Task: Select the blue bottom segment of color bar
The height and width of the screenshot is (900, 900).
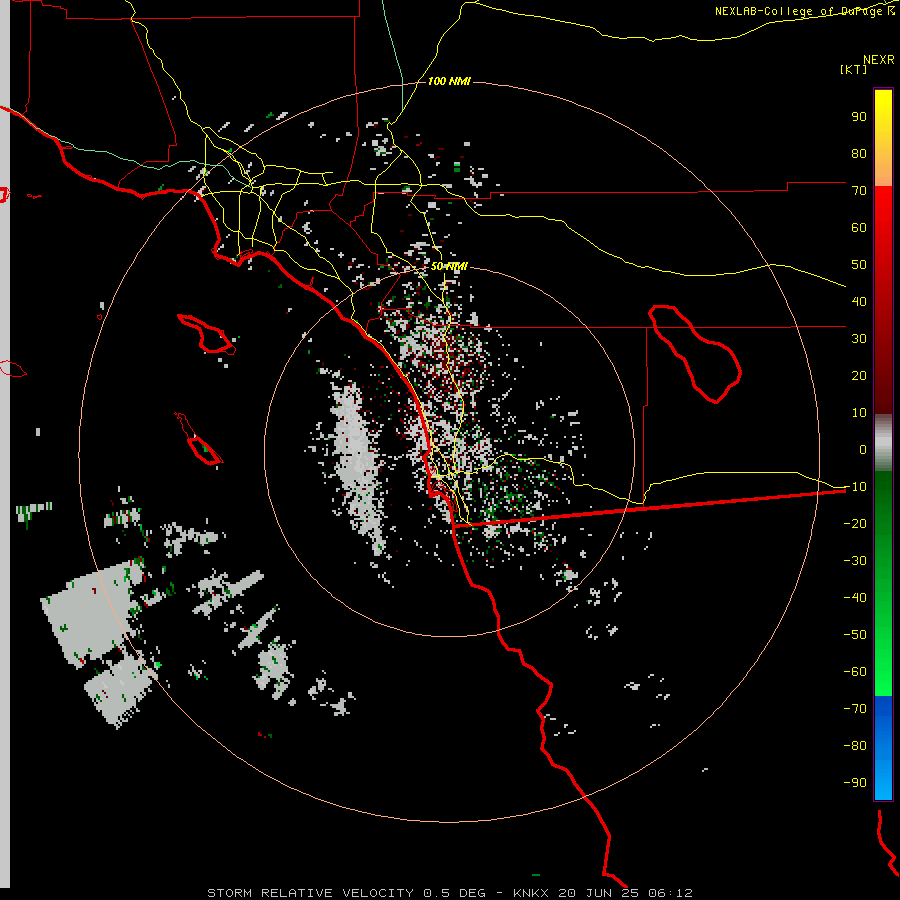Action: 883,748
